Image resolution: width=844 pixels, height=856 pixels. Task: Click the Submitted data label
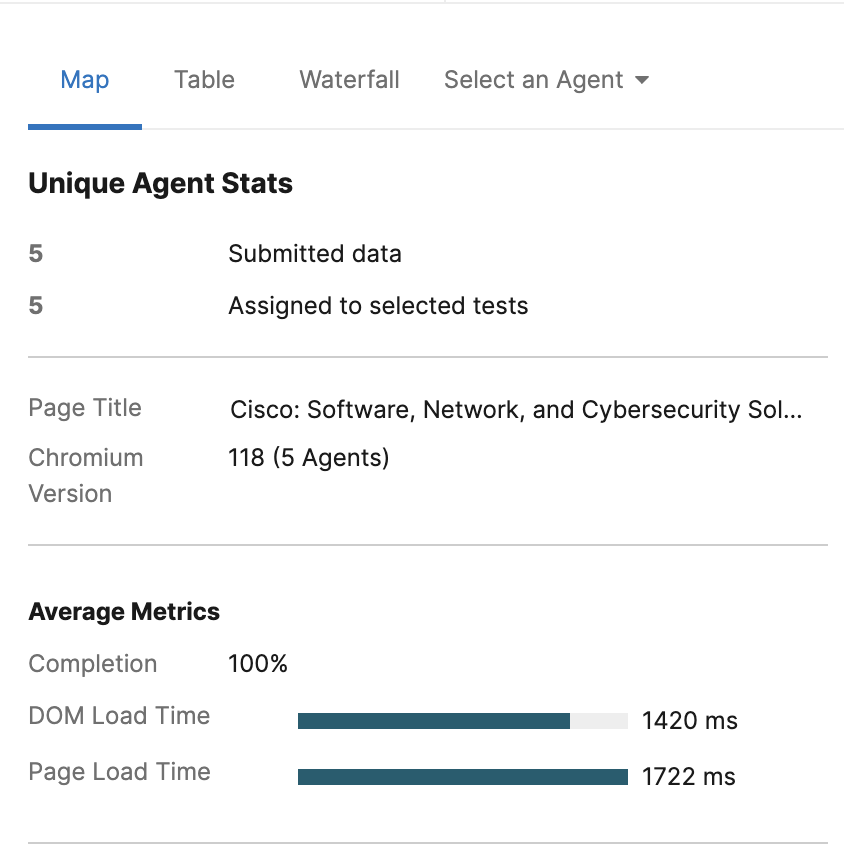click(x=314, y=254)
